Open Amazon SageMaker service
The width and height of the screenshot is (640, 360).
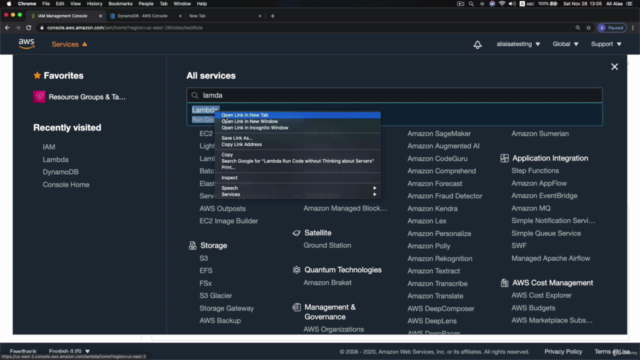tap(439, 133)
